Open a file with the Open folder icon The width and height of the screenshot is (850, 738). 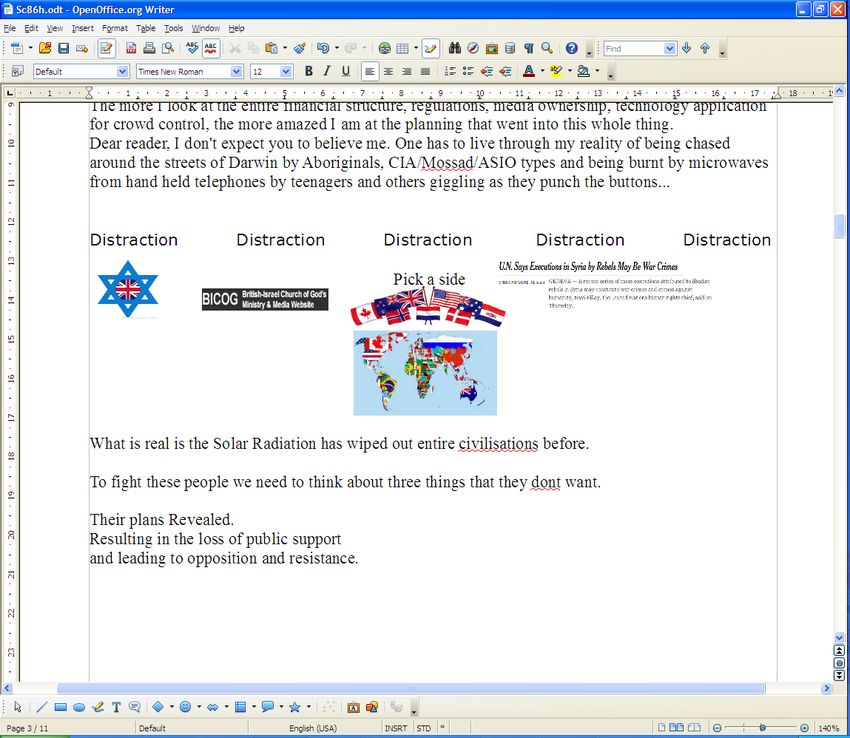(45, 48)
